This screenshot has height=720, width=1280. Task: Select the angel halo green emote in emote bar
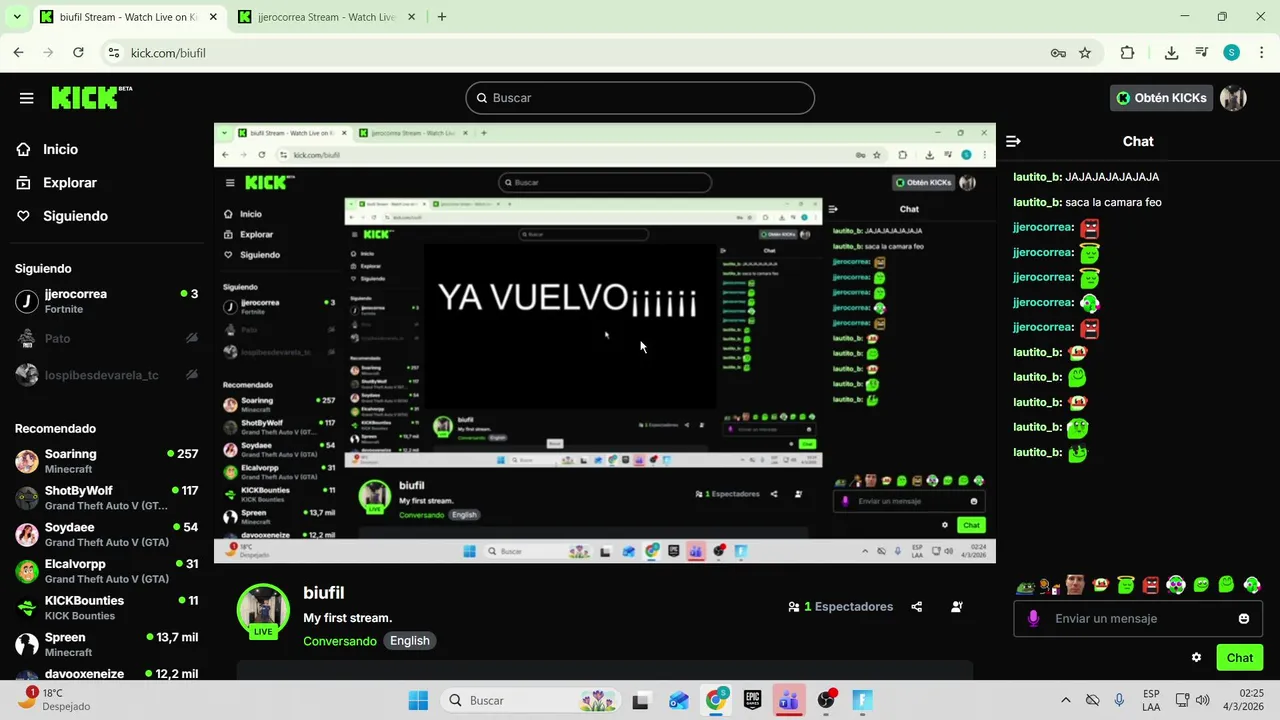[1126, 585]
